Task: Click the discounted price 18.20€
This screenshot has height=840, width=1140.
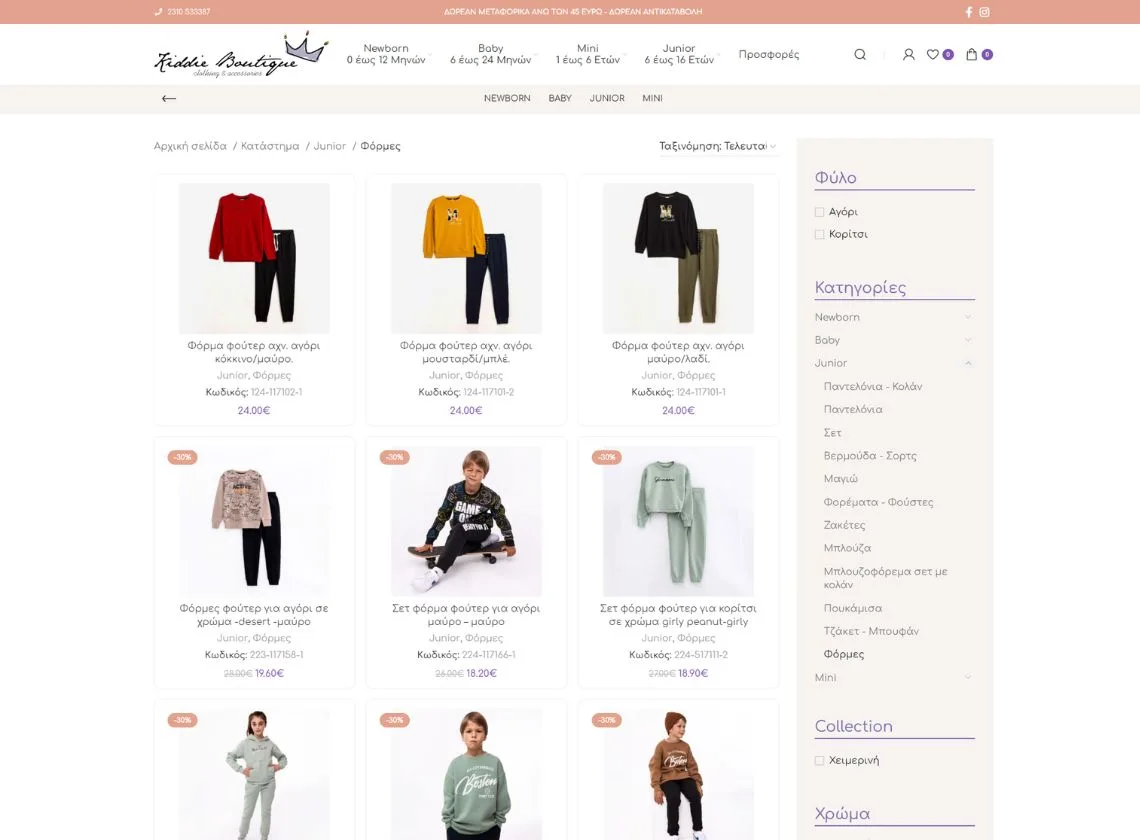Action: point(481,673)
